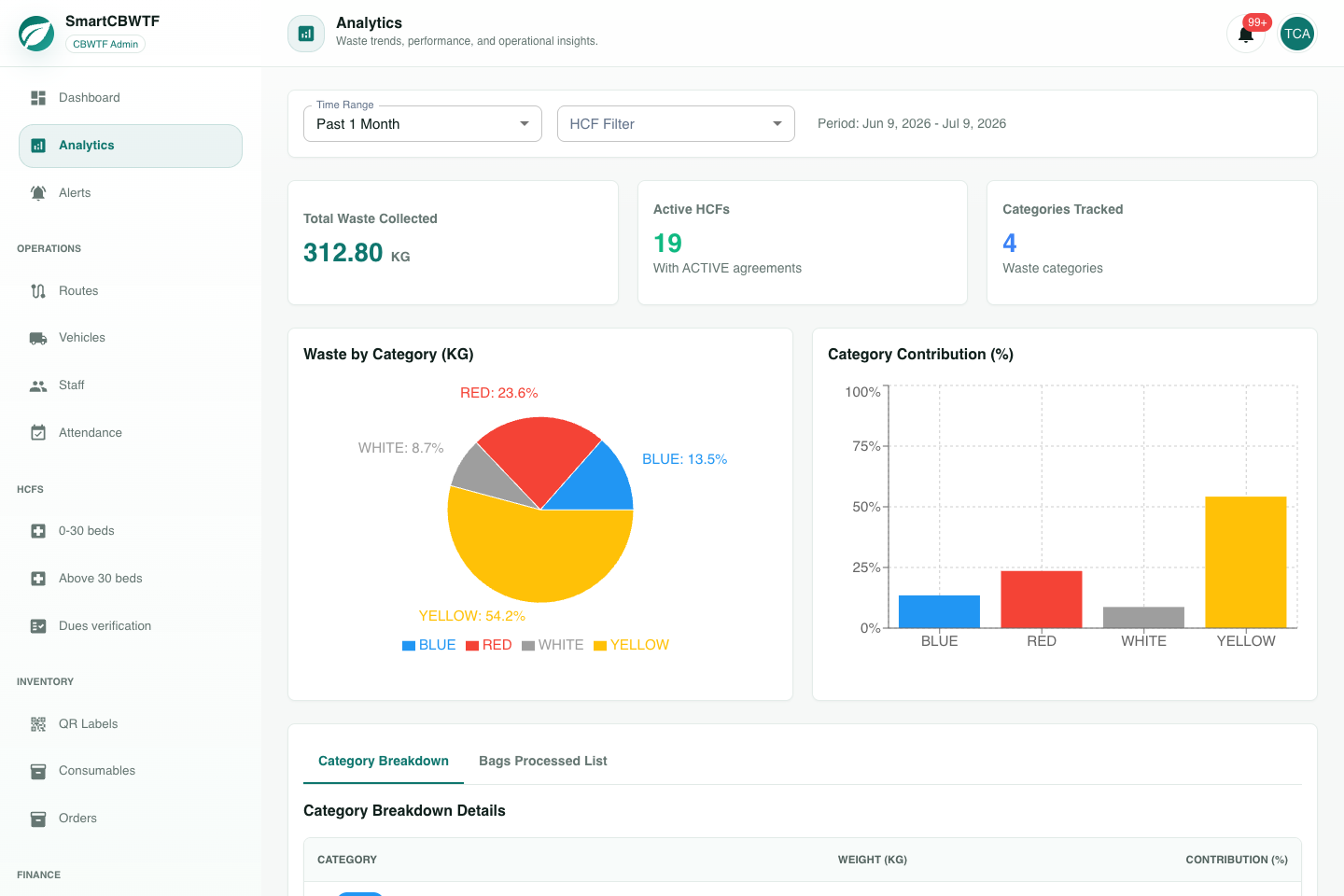Click the Attendance calendar icon
1344x896 pixels.
point(38,433)
